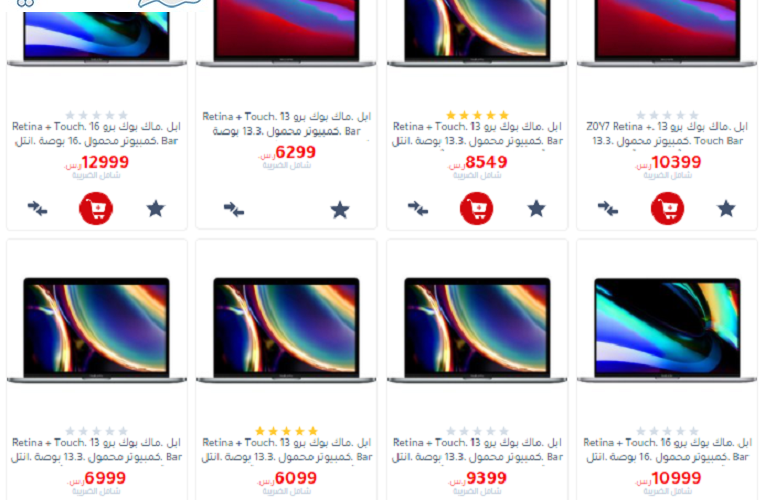
Task: Favorite the 8549 MacBook with star icon
Action: point(536,209)
